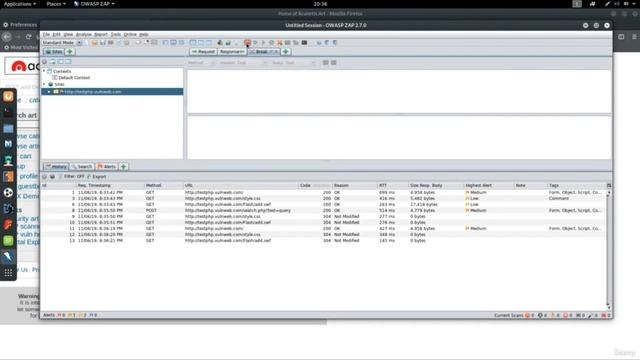Click the URL column header
Viewport: 640px width, 360px height.
(x=241, y=186)
